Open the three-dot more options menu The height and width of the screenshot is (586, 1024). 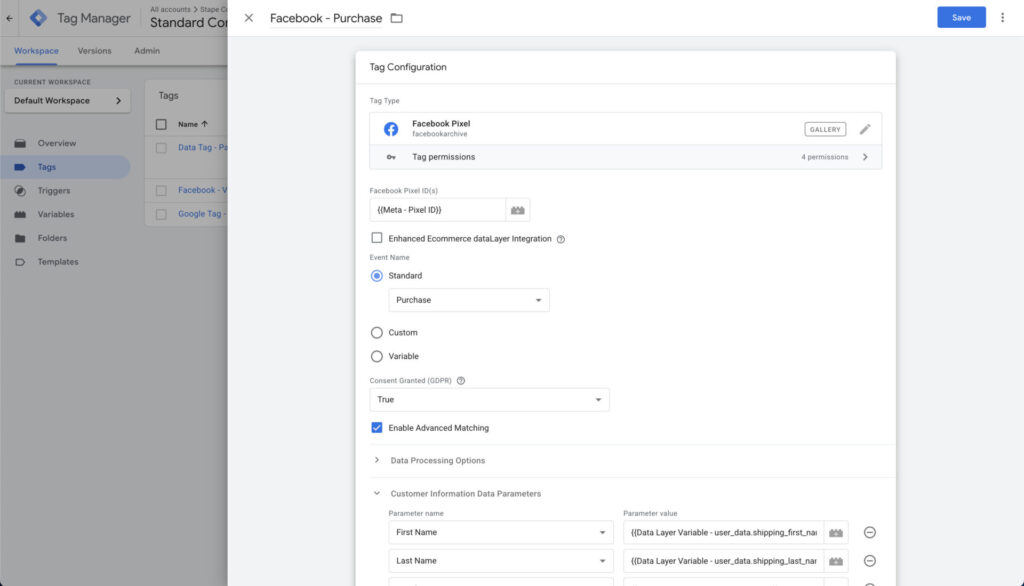1002,17
